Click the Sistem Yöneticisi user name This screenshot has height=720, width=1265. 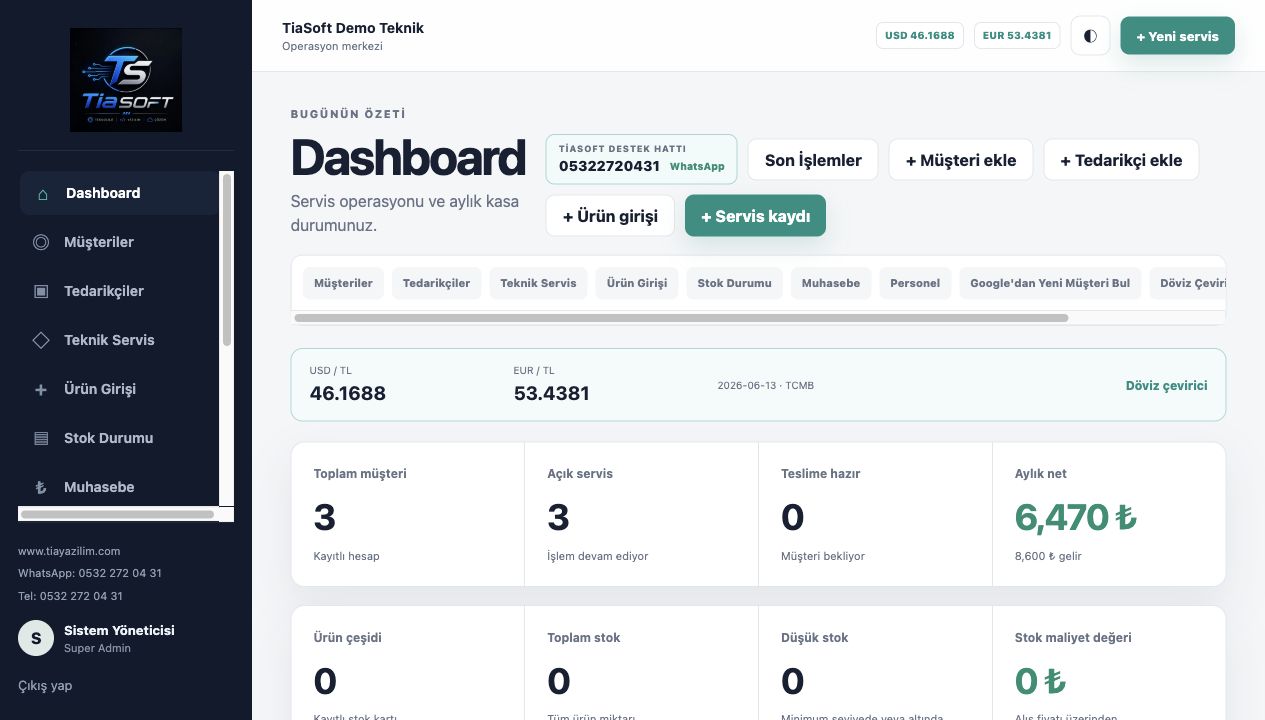point(119,630)
